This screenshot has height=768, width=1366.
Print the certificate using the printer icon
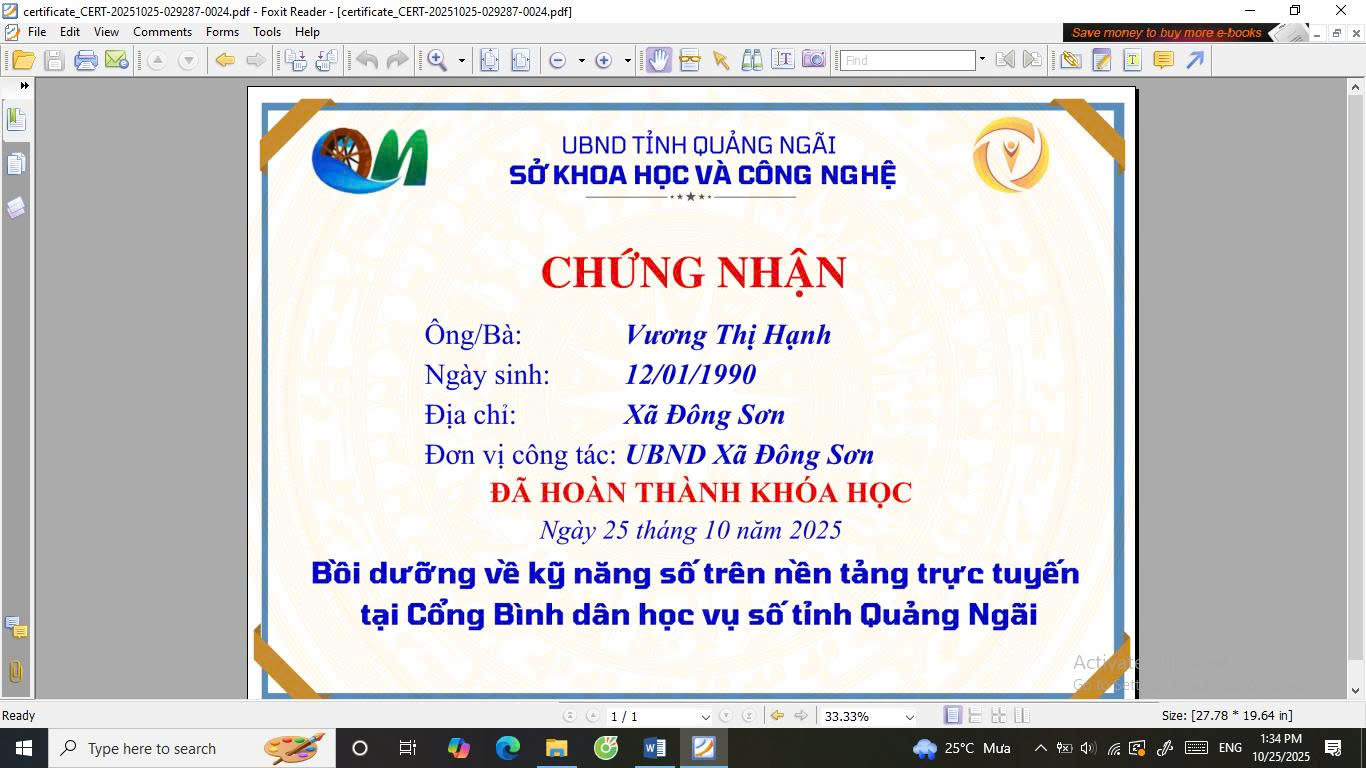86,60
